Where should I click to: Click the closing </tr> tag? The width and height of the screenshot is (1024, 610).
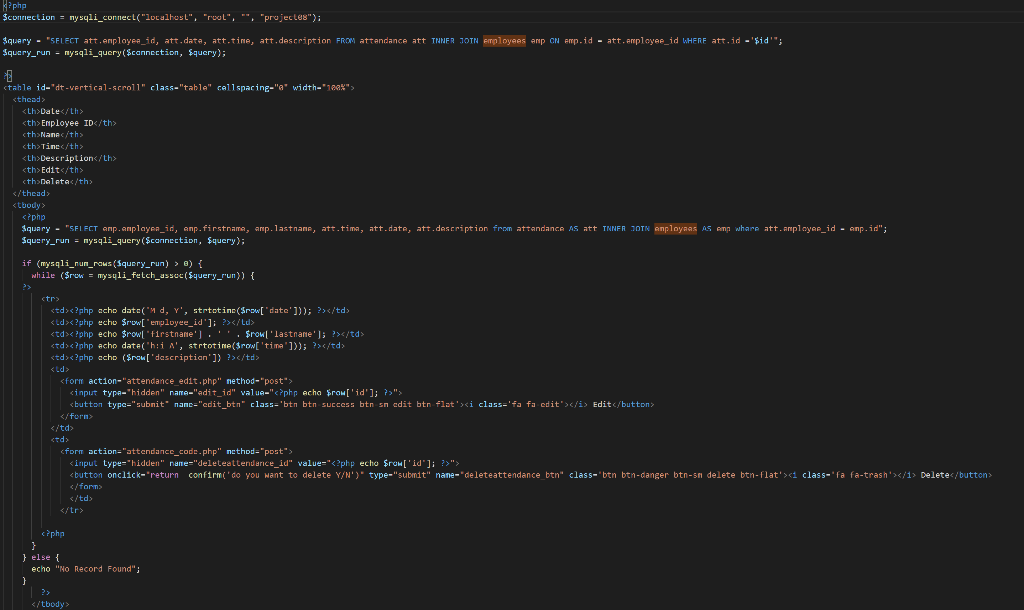coord(72,511)
